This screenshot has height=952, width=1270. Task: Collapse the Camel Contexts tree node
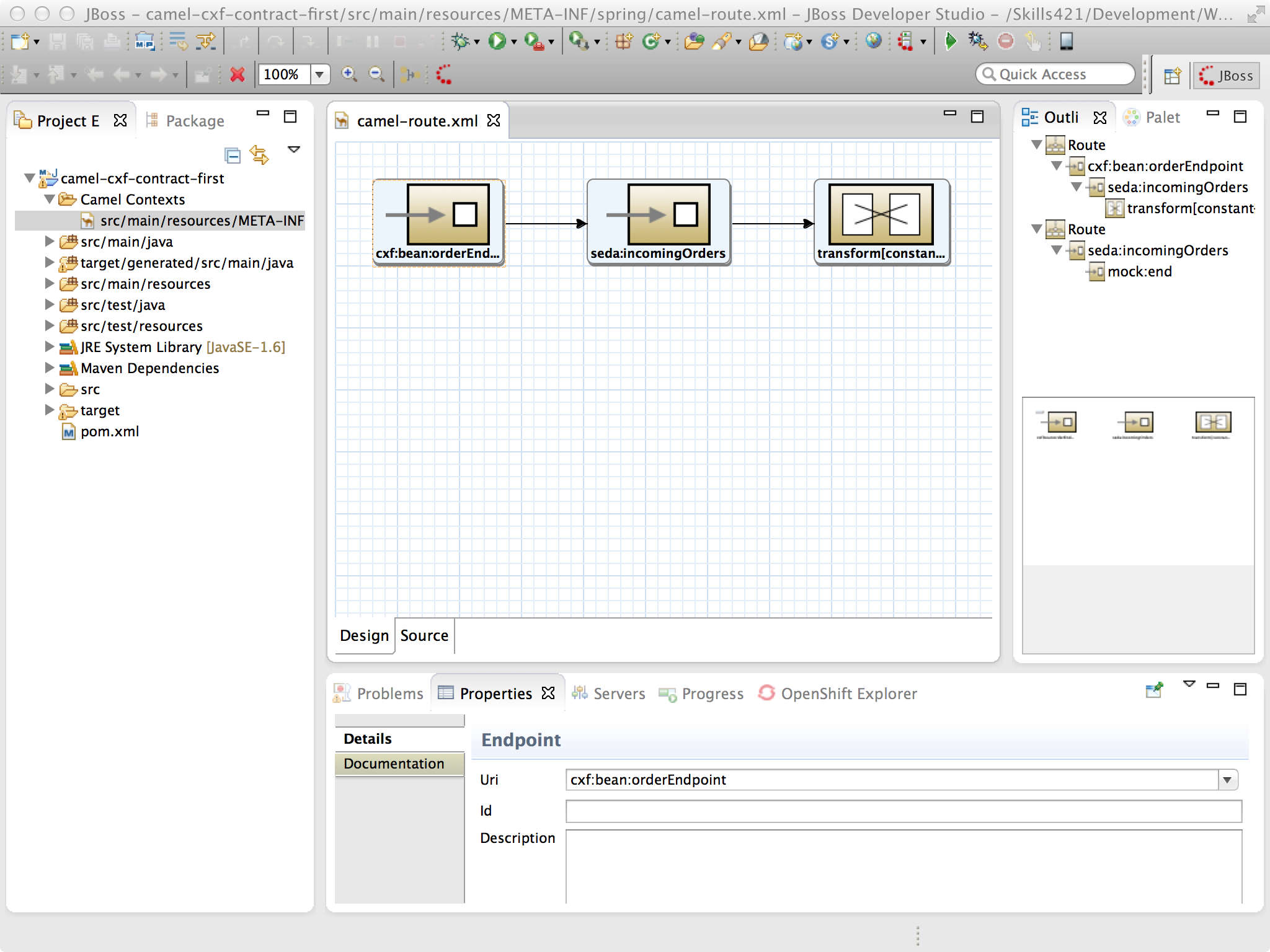point(50,200)
